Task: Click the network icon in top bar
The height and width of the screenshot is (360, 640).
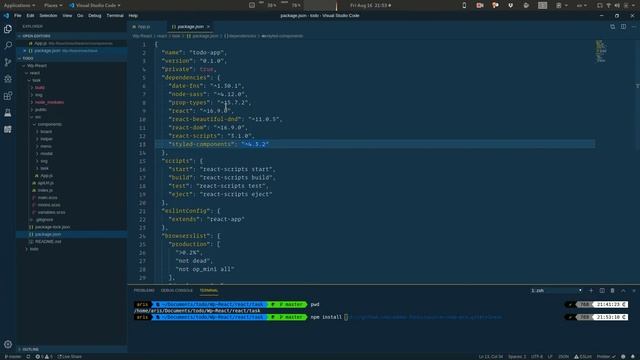Action: [609, 5]
